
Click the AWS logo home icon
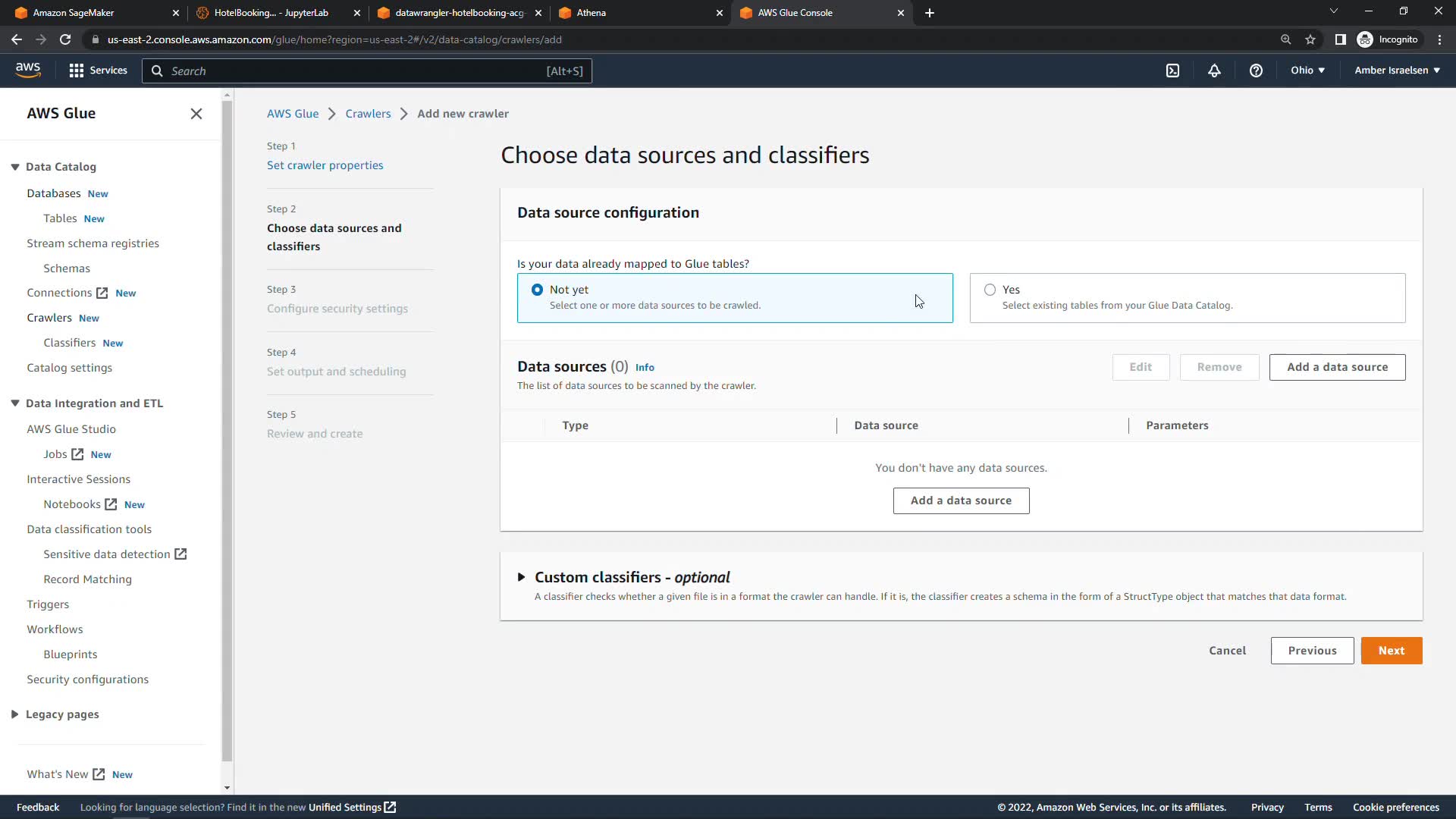click(x=28, y=70)
